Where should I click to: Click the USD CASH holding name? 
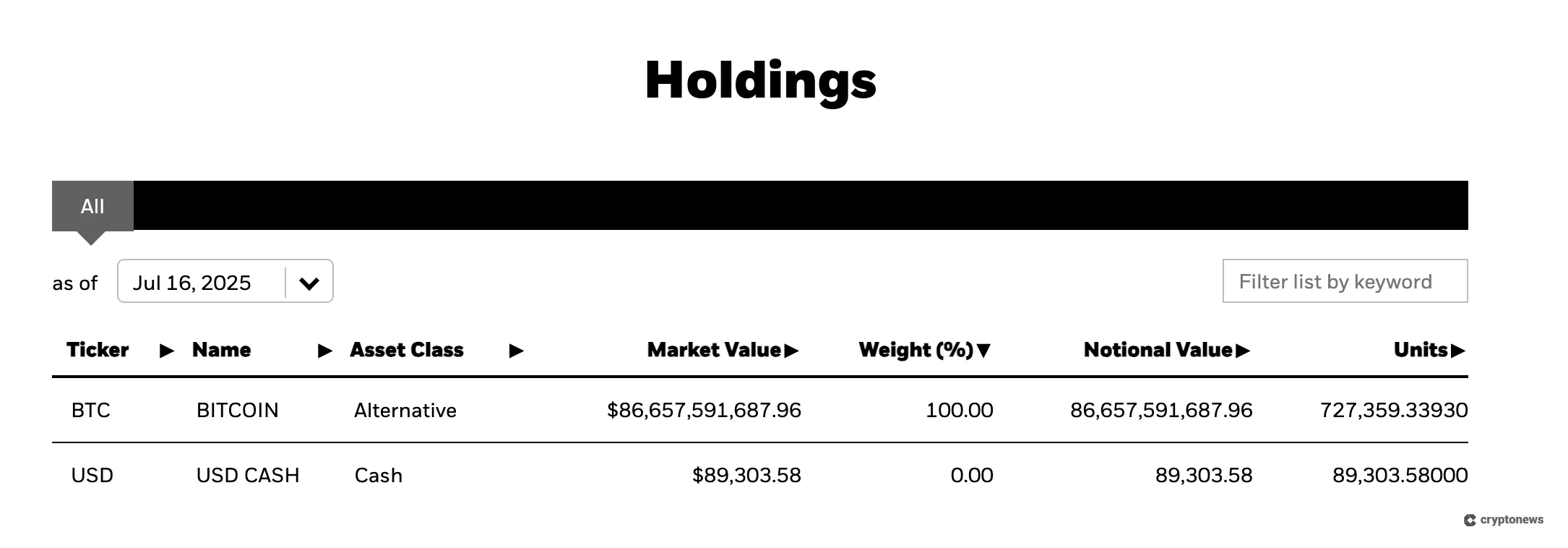click(x=249, y=475)
